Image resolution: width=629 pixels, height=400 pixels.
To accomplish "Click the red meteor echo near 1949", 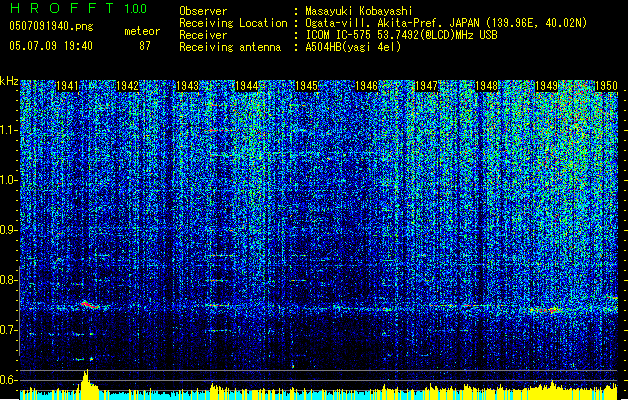I will [x=546, y=310].
